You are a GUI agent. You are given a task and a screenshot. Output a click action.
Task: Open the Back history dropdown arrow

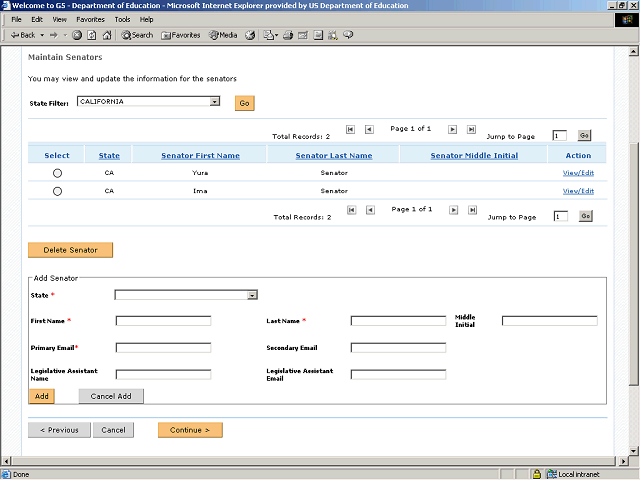click(42, 35)
